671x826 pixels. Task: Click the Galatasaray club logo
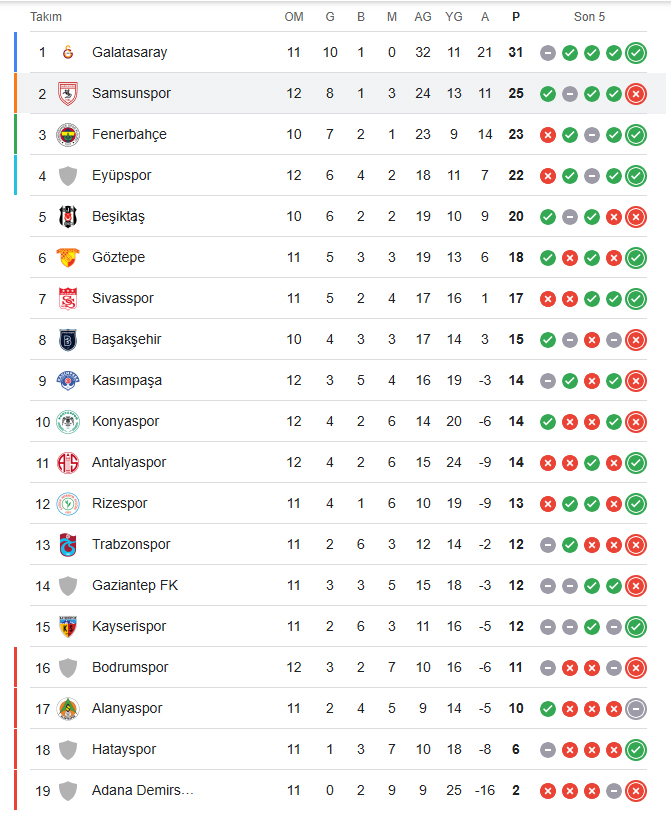[68, 52]
